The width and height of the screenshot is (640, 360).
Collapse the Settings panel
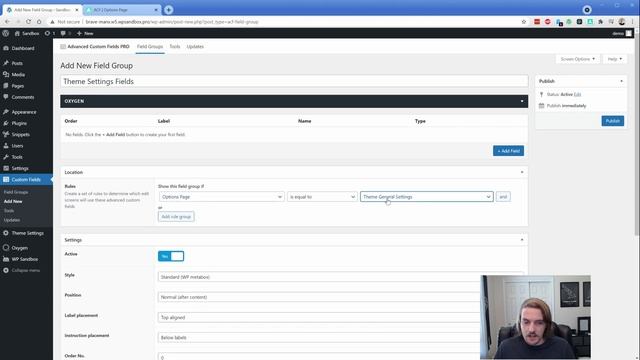[522, 240]
